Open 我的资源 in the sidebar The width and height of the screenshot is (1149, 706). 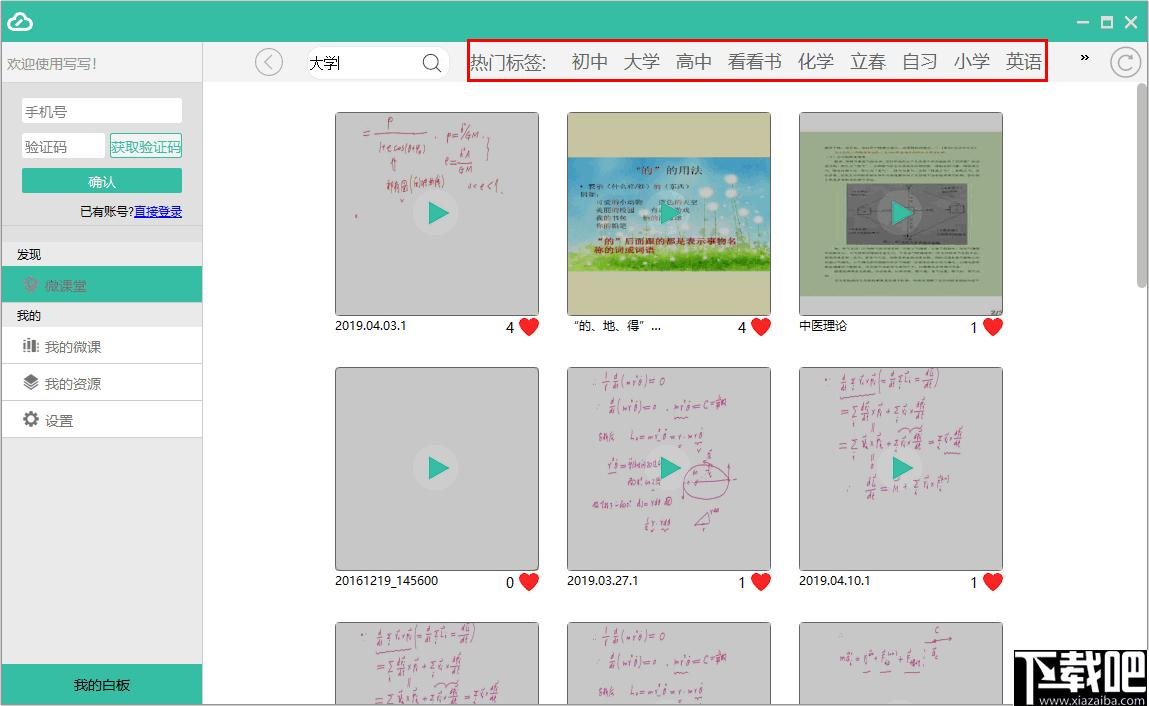point(102,383)
